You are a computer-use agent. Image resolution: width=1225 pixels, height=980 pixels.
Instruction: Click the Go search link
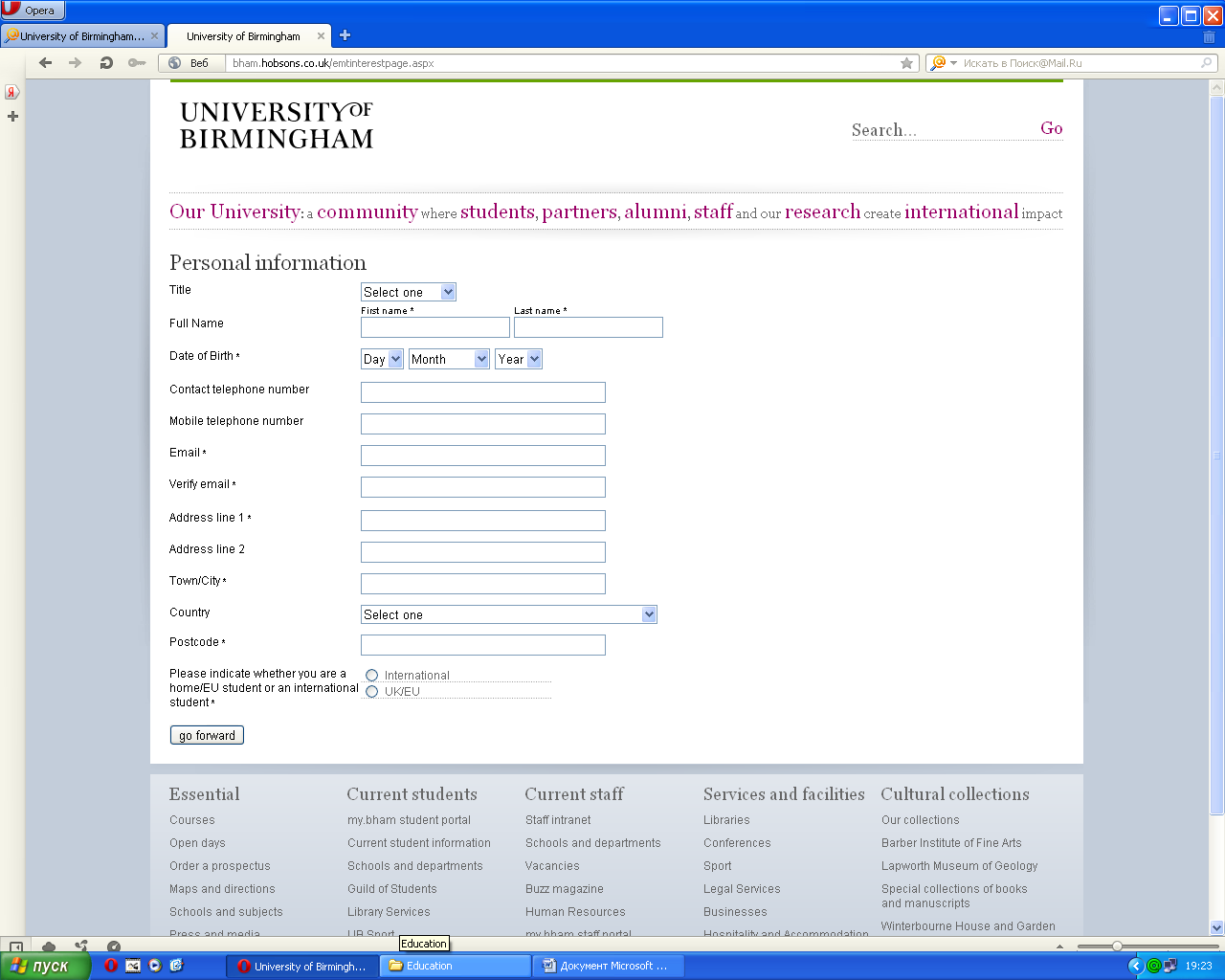[x=1052, y=128]
